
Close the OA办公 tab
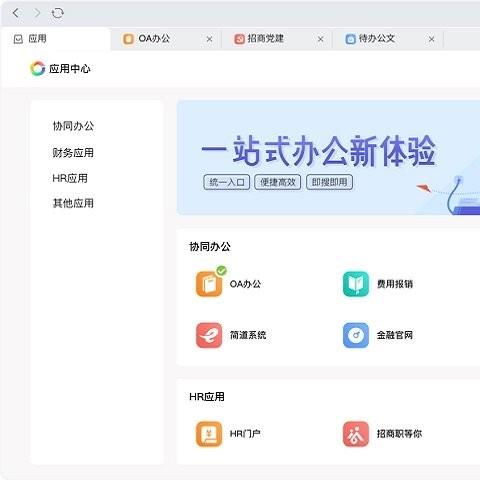pos(209,39)
